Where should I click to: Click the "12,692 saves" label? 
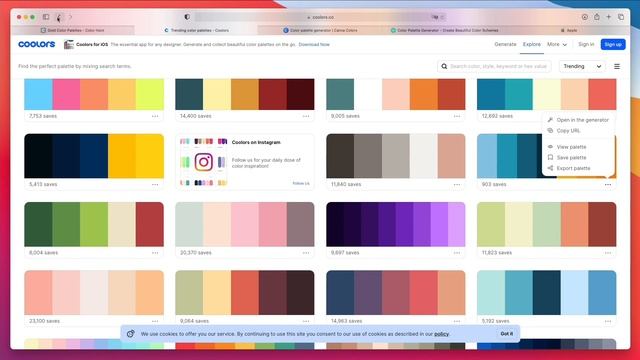pos(497,116)
